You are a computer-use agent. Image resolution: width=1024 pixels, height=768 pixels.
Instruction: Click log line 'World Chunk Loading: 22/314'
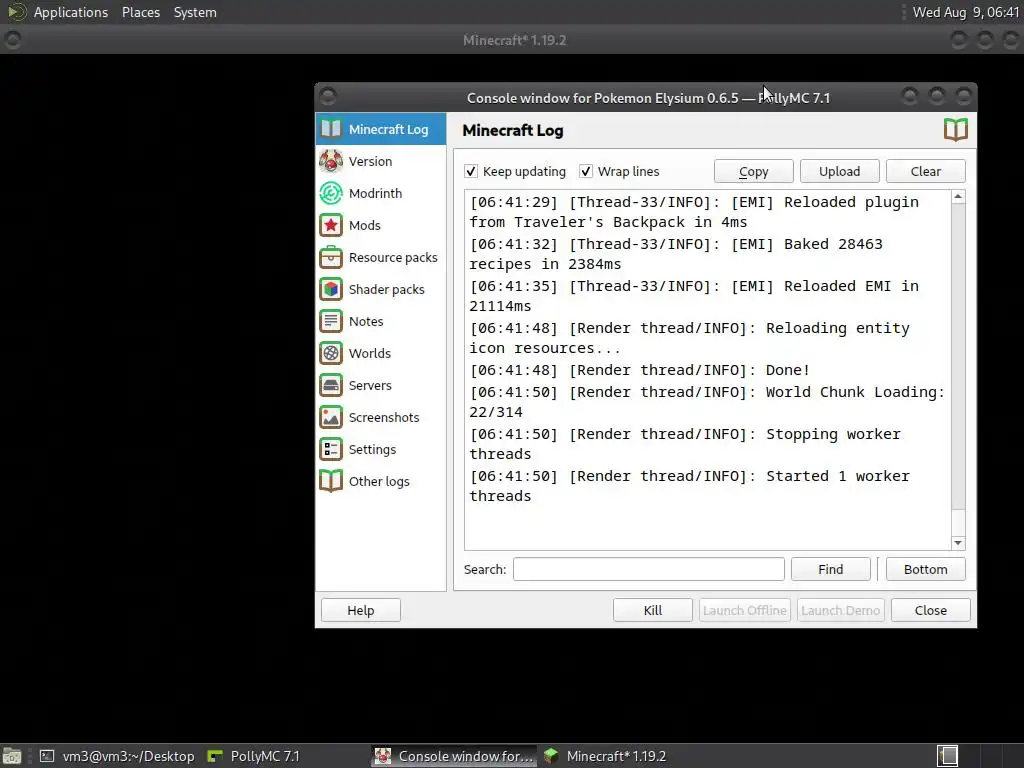coord(707,402)
